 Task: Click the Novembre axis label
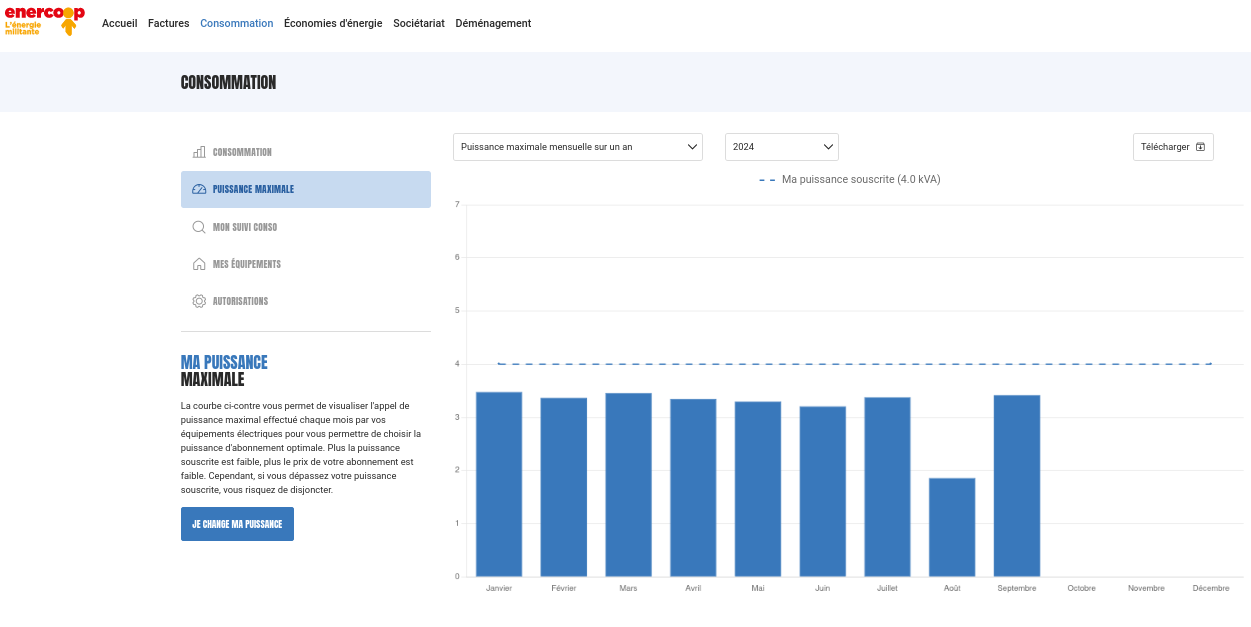[x=1146, y=588]
